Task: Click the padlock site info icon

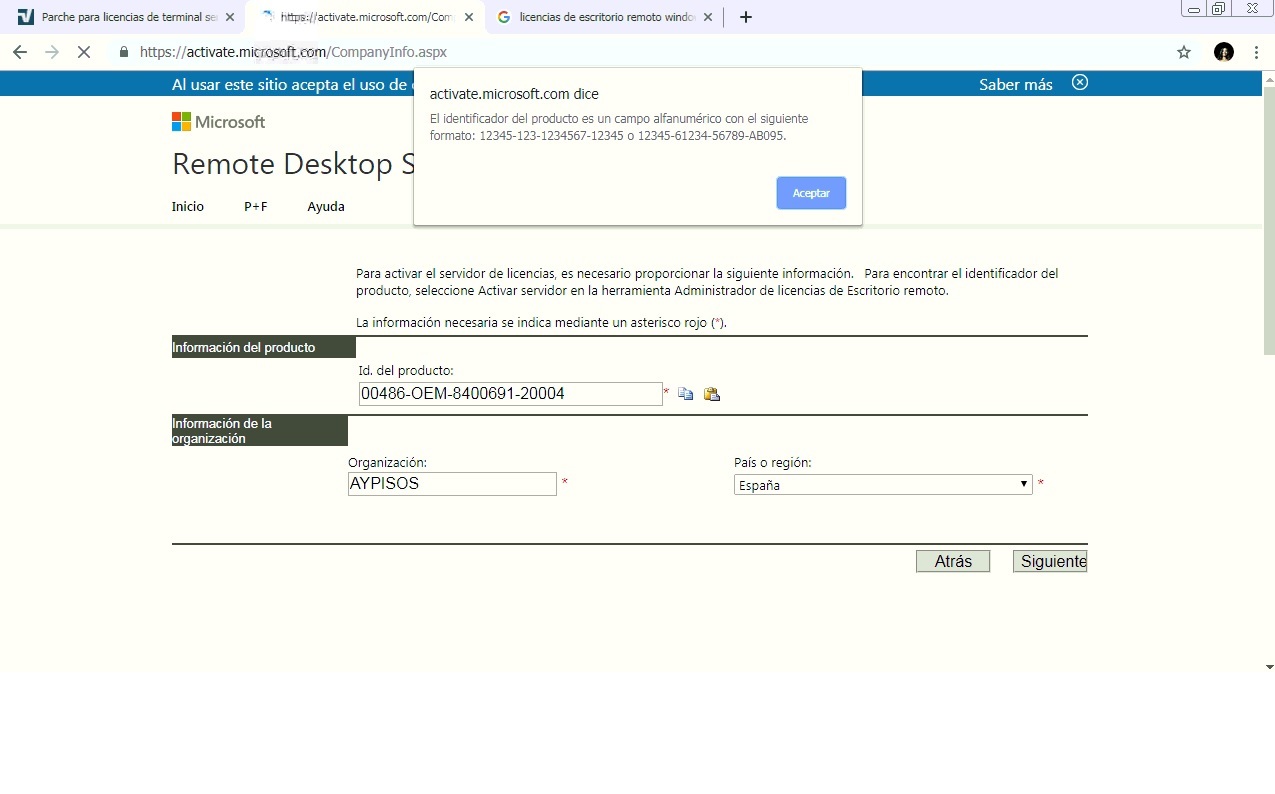Action: click(x=124, y=52)
